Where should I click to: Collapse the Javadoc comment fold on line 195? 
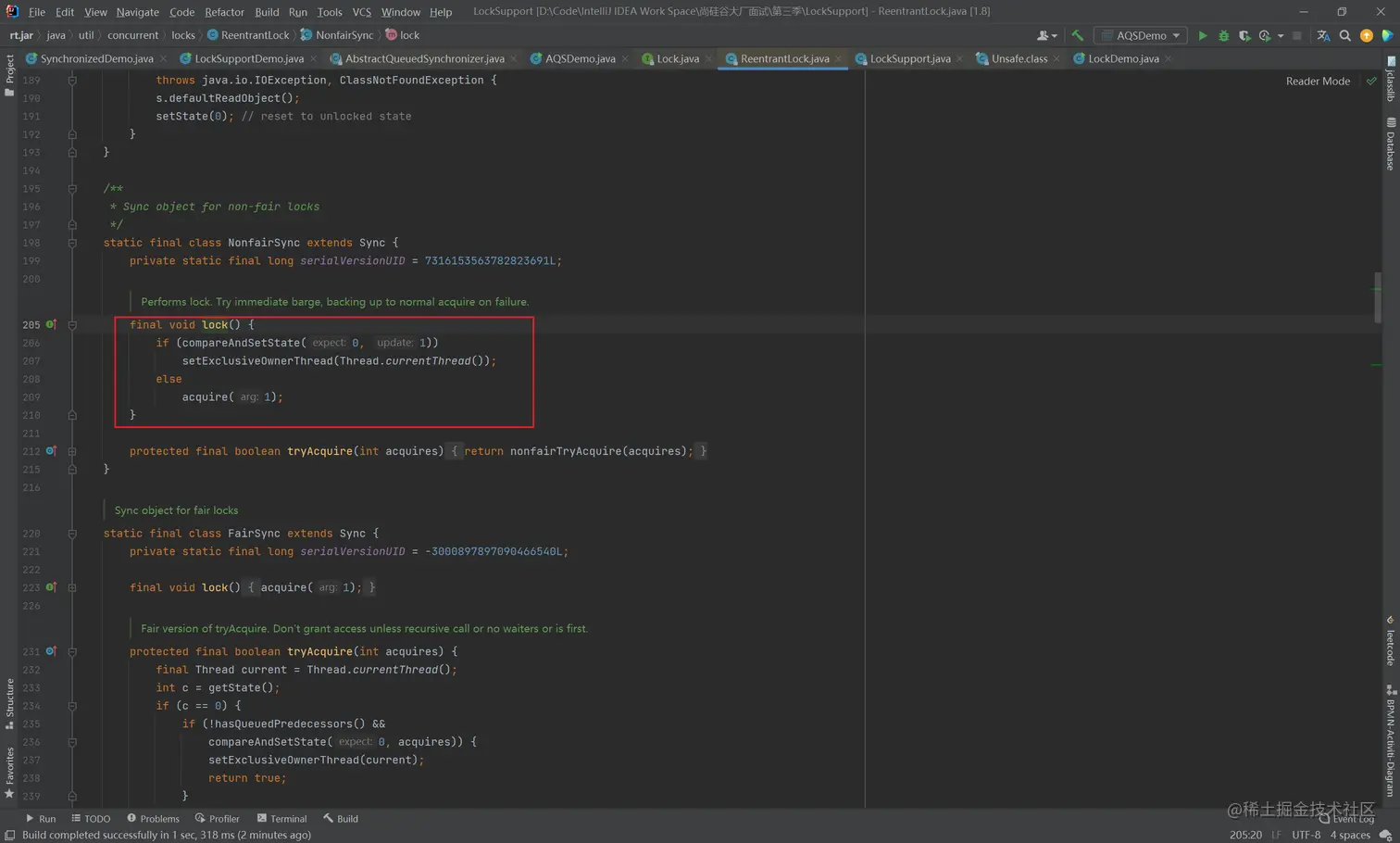pyautogui.click(x=72, y=188)
